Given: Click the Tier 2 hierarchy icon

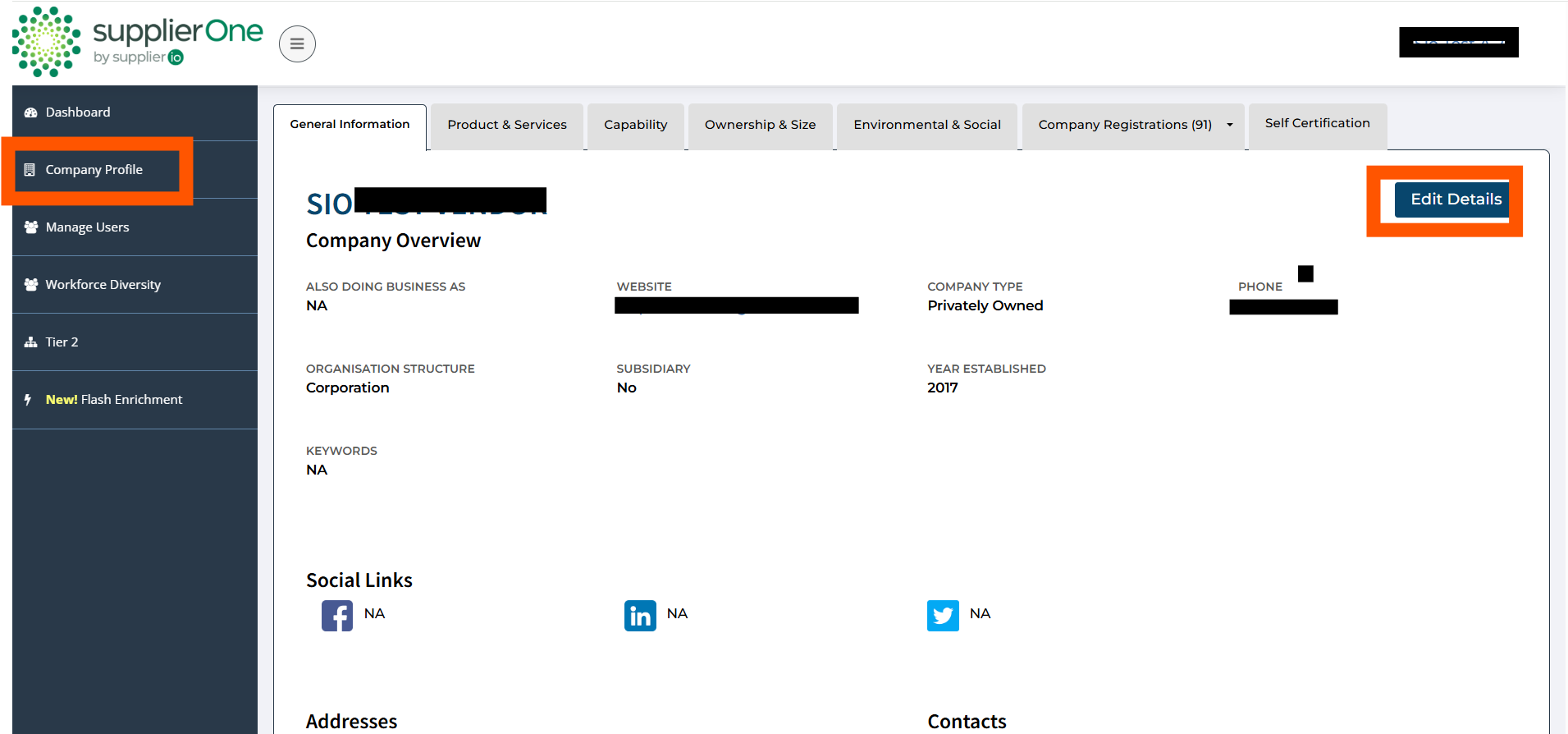Looking at the screenshot, I should [x=31, y=342].
